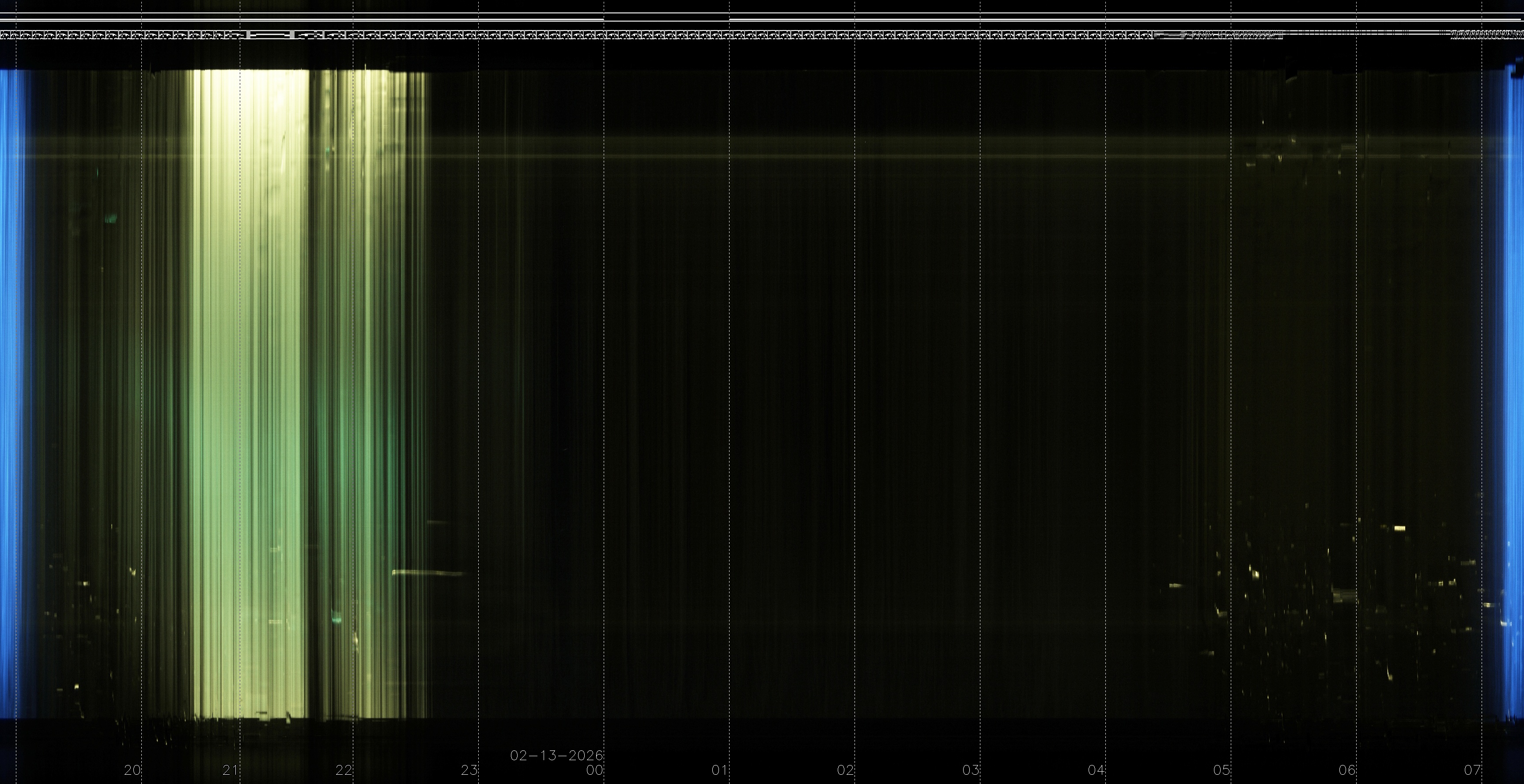This screenshot has width=1524, height=784.
Task: Select the 06 hour time label
Action: [x=1347, y=770]
